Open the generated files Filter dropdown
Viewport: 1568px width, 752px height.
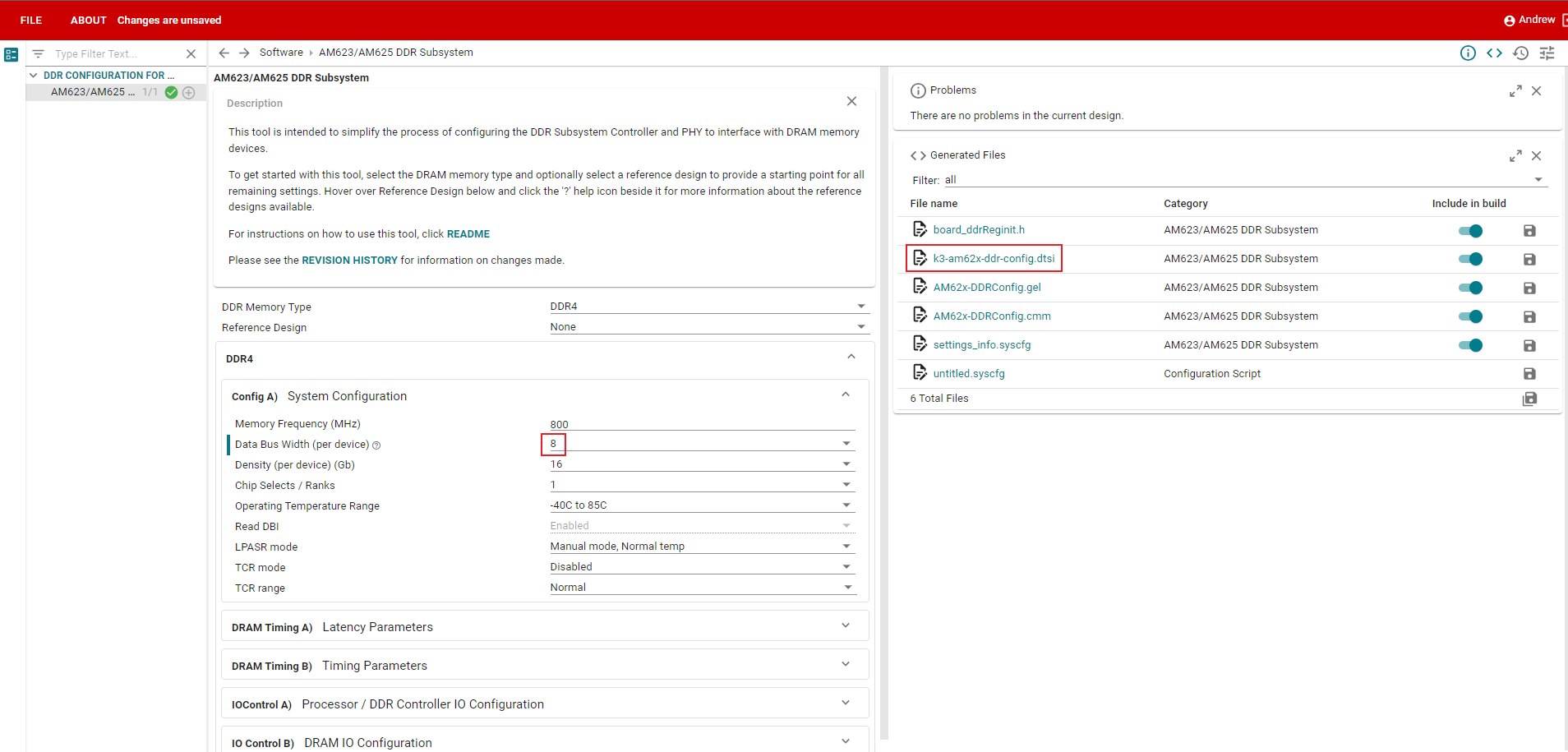[x=1245, y=180]
